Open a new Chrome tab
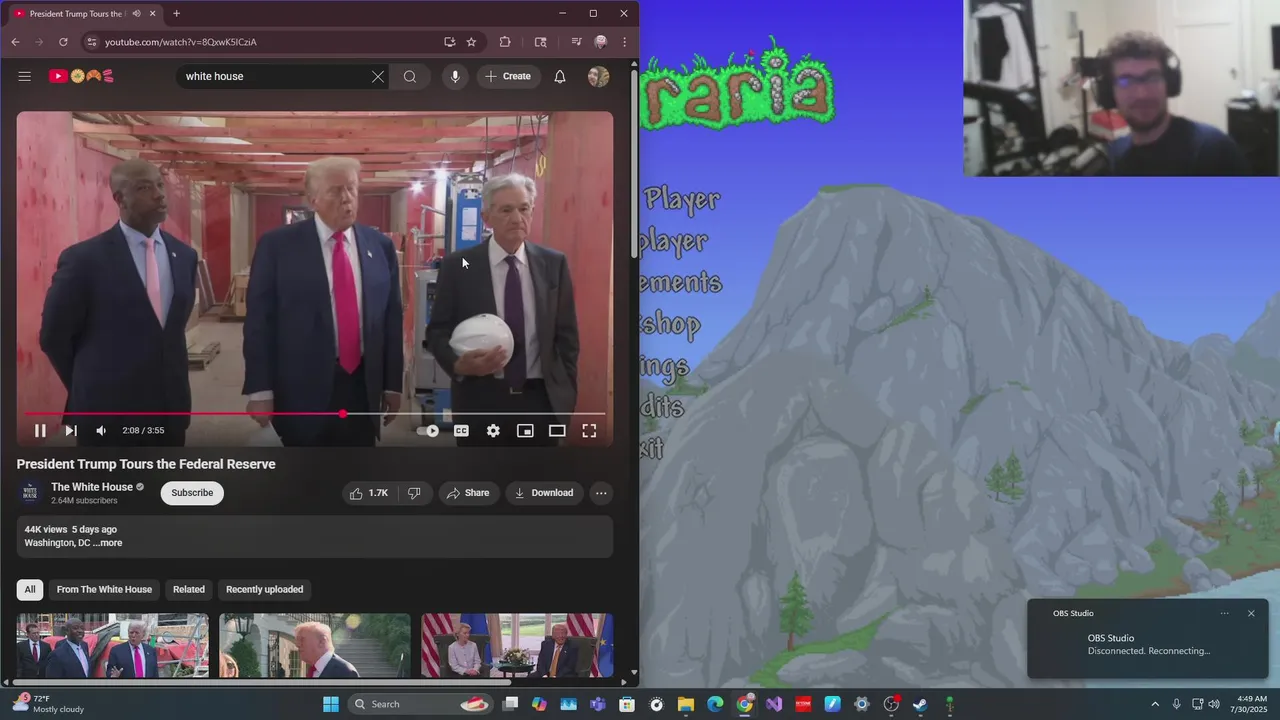The image size is (1280, 720). pyautogui.click(x=176, y=13)
